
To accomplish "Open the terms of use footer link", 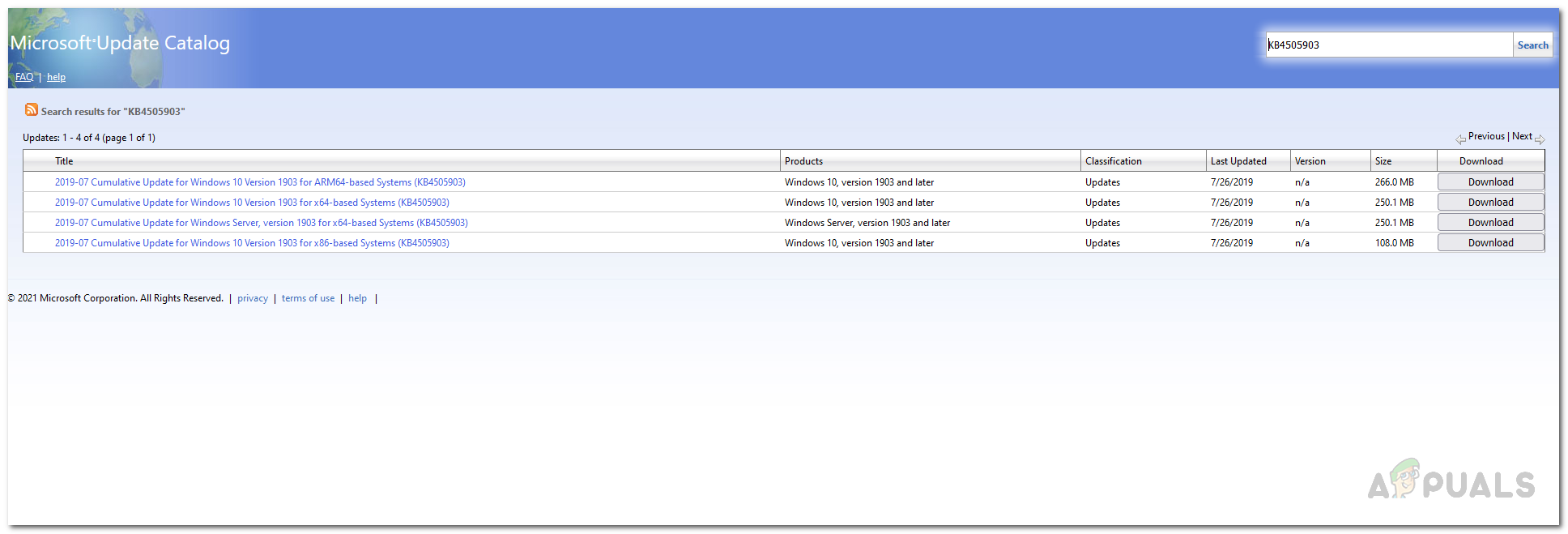I will click(x=308, y=298).
